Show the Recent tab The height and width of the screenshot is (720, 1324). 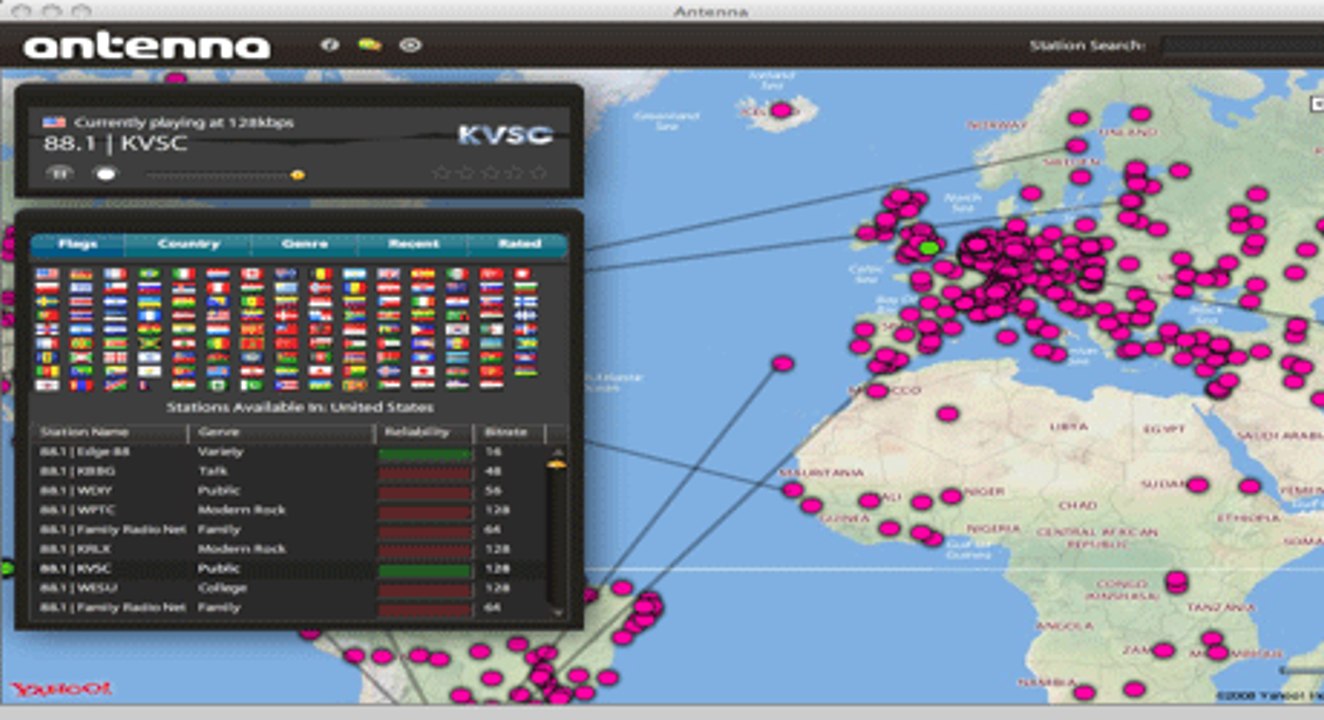(412, 244)
